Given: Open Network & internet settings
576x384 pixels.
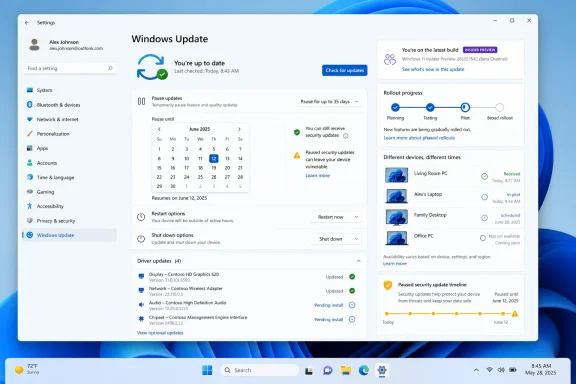Looking at the screenshot, I should click(69, 119).
